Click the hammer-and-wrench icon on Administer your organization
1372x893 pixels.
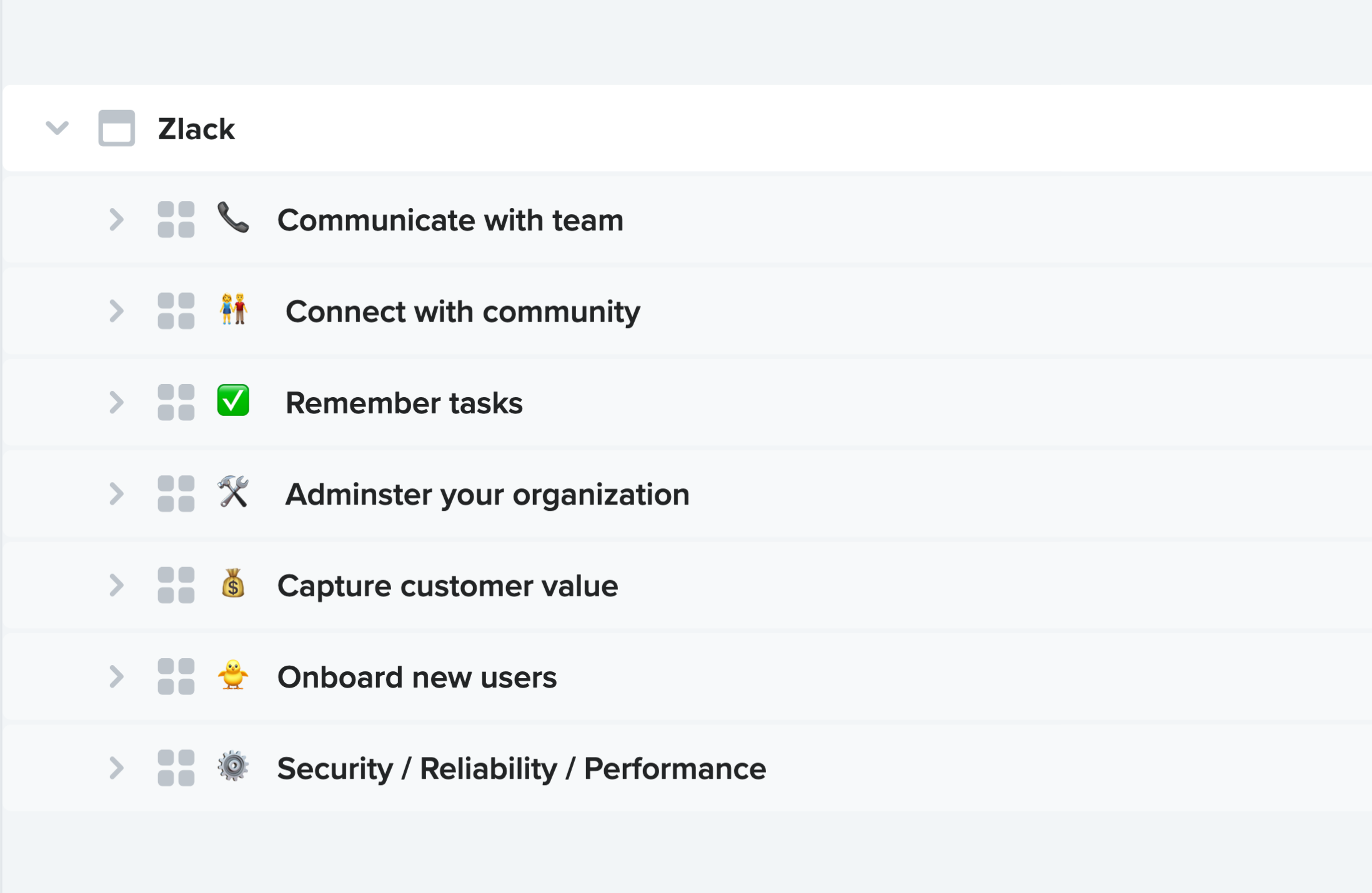232,493
